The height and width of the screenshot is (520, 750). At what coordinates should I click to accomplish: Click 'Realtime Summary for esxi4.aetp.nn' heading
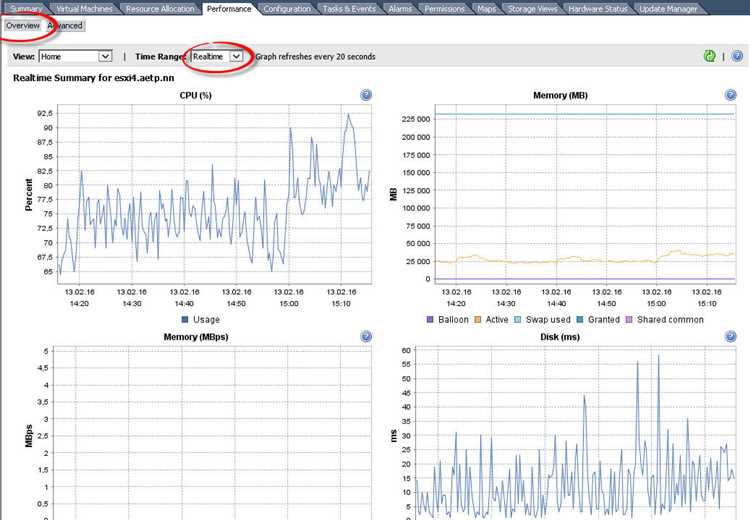click(94, 78)
